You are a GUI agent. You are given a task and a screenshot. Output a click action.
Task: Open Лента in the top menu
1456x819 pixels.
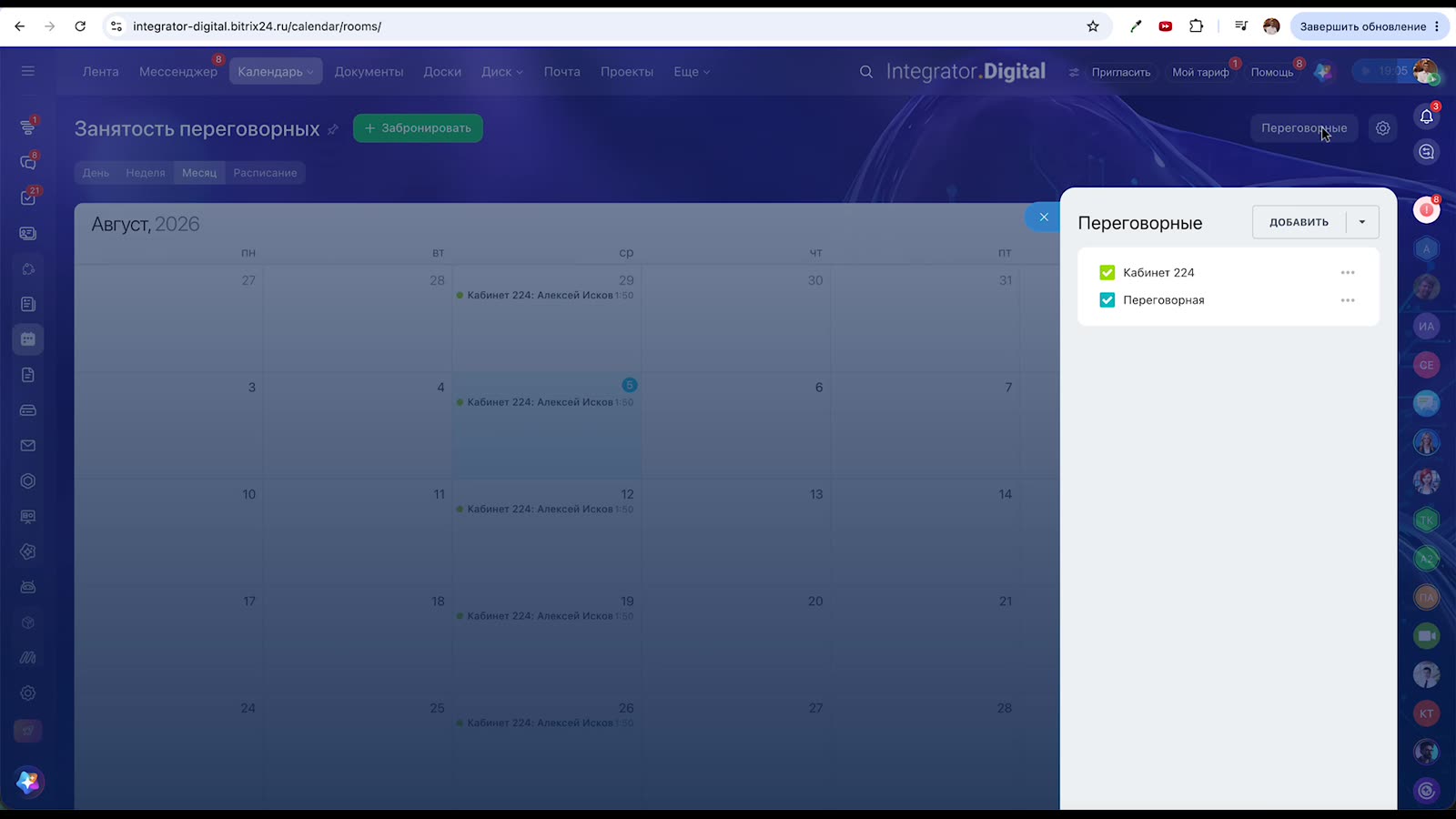(101, 72)
